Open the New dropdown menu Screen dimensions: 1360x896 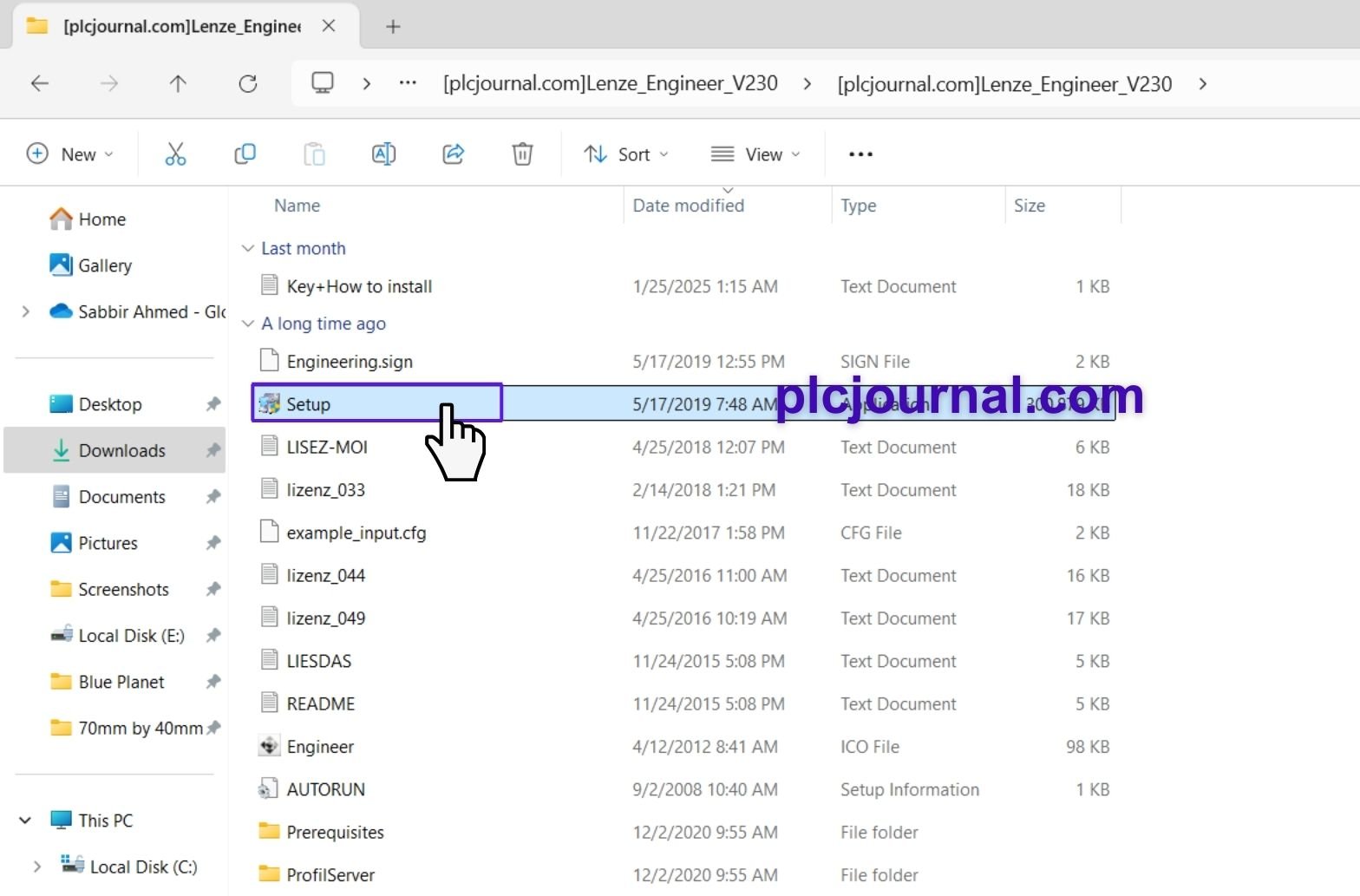click(x=70, y=154)
